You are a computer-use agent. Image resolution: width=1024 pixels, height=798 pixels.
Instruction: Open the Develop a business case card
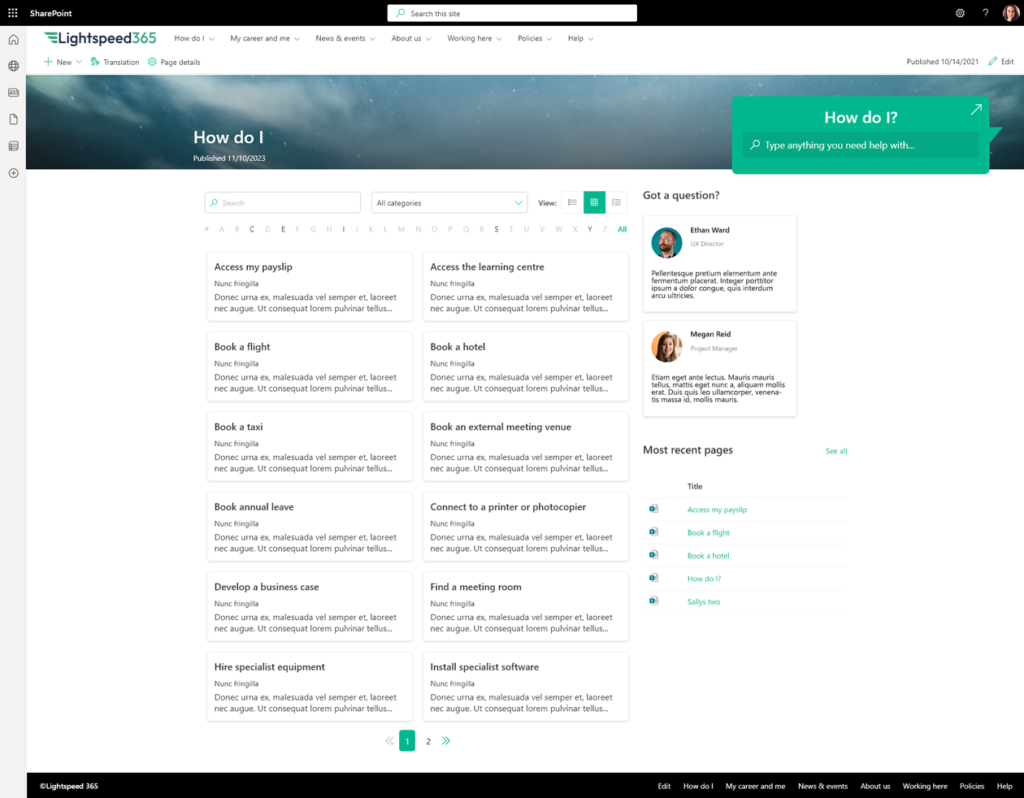tap(310, 607)
